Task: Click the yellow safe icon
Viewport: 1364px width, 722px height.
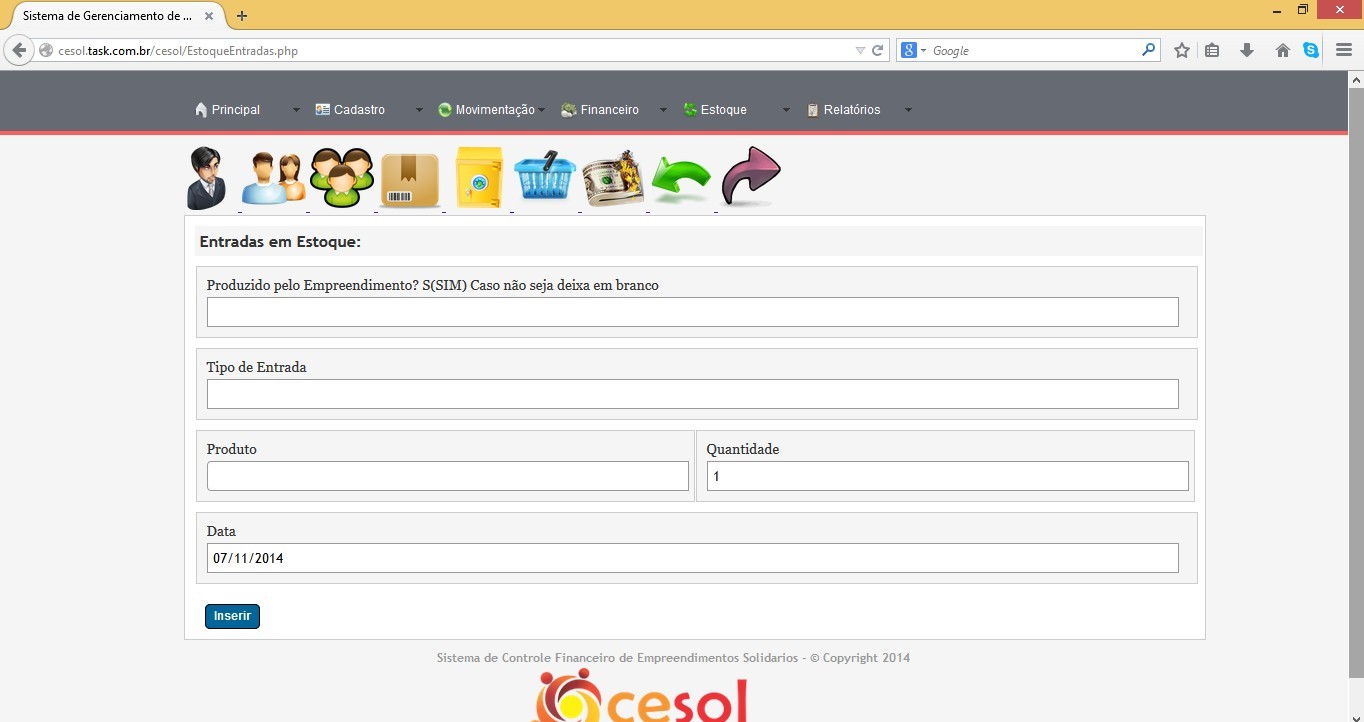Action: pos(478,178)
